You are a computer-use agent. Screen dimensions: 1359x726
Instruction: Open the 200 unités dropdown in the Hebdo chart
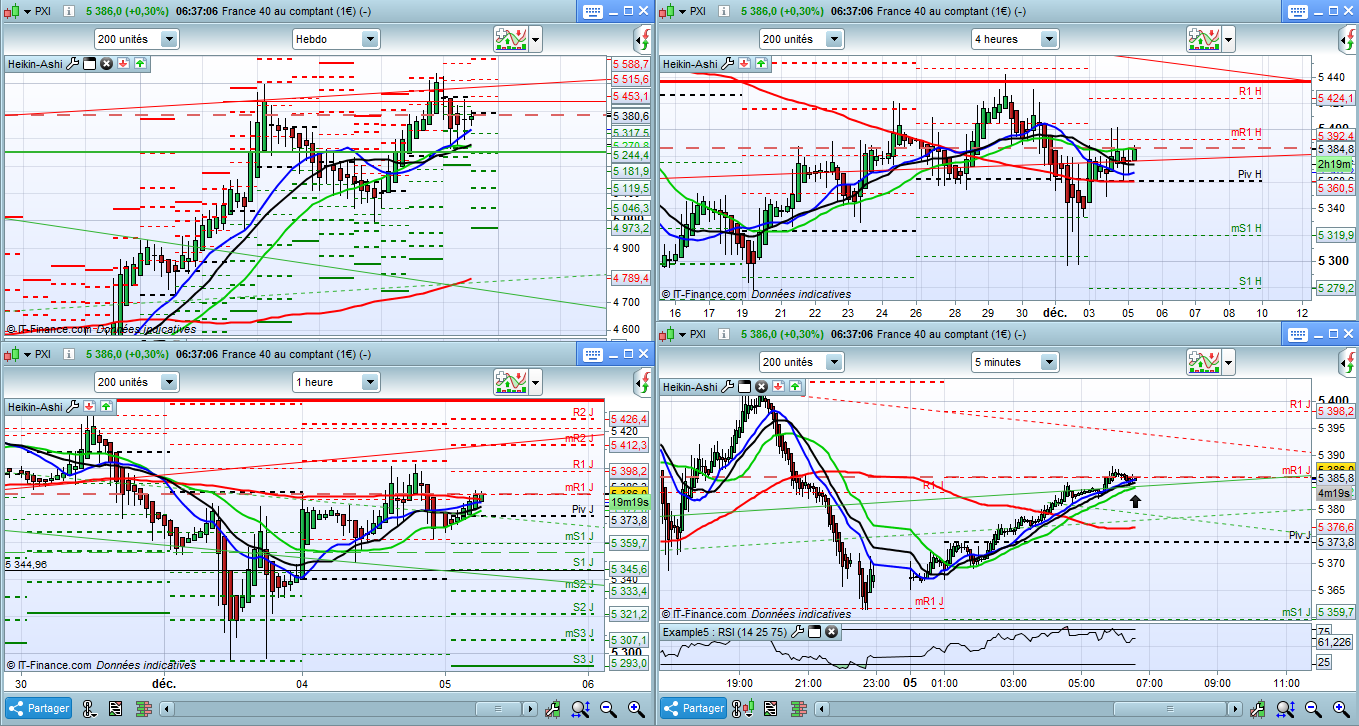tap(137, 39)
